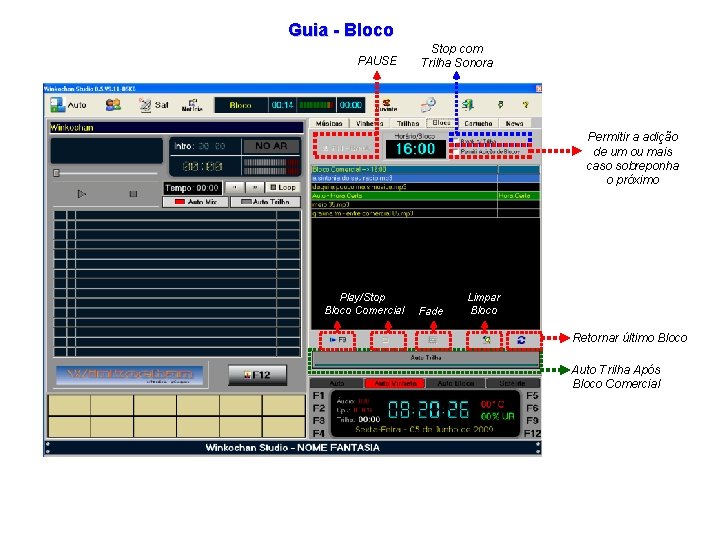Screen dimensions: 720x540
Task: Click the player stop square button
Action: pyautogui.click(x=133, y=194)
